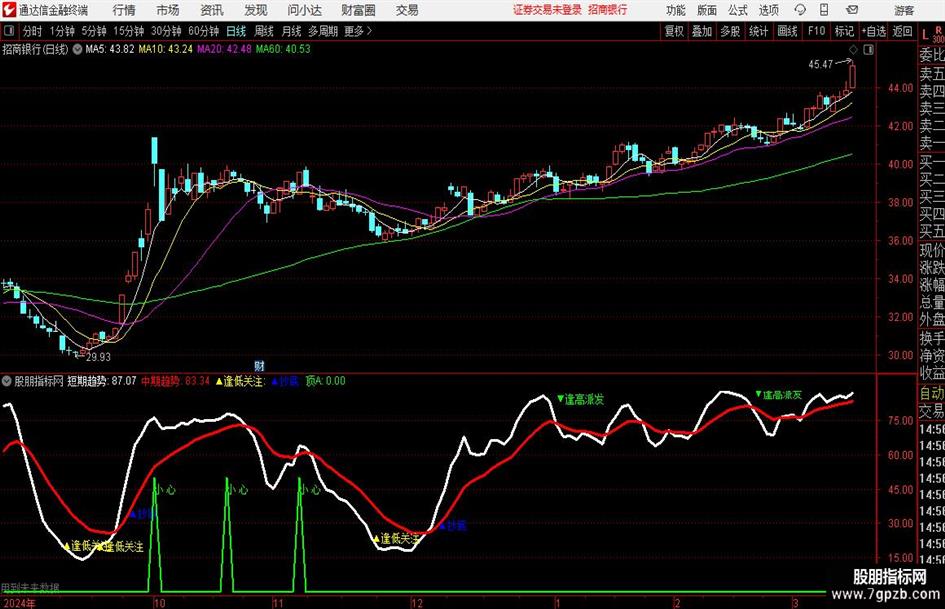Viewport: 945px width, 609px height.
Task: Click the 现价 row in quote panel
Action: click(932, 250)
